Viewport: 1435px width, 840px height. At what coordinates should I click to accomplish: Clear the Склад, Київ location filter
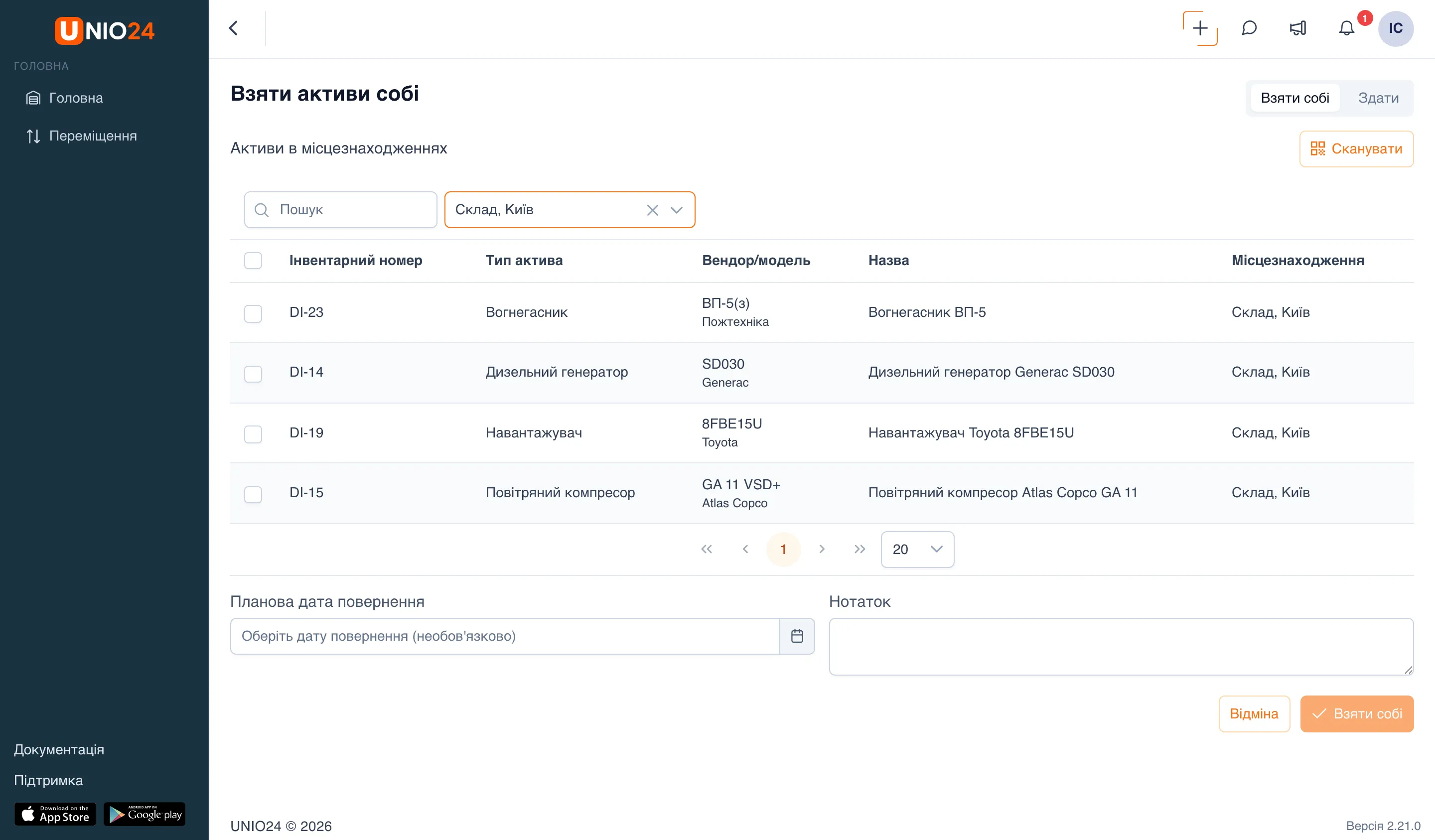pyautogui.click(x=652, y=210)
